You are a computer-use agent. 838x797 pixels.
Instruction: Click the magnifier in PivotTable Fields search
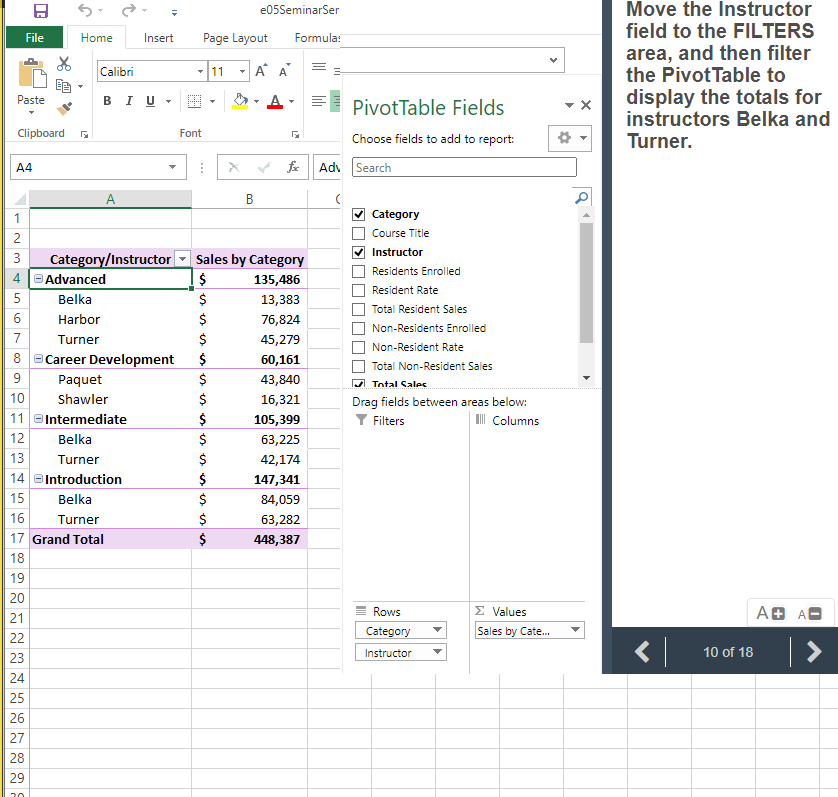[582, 197]
